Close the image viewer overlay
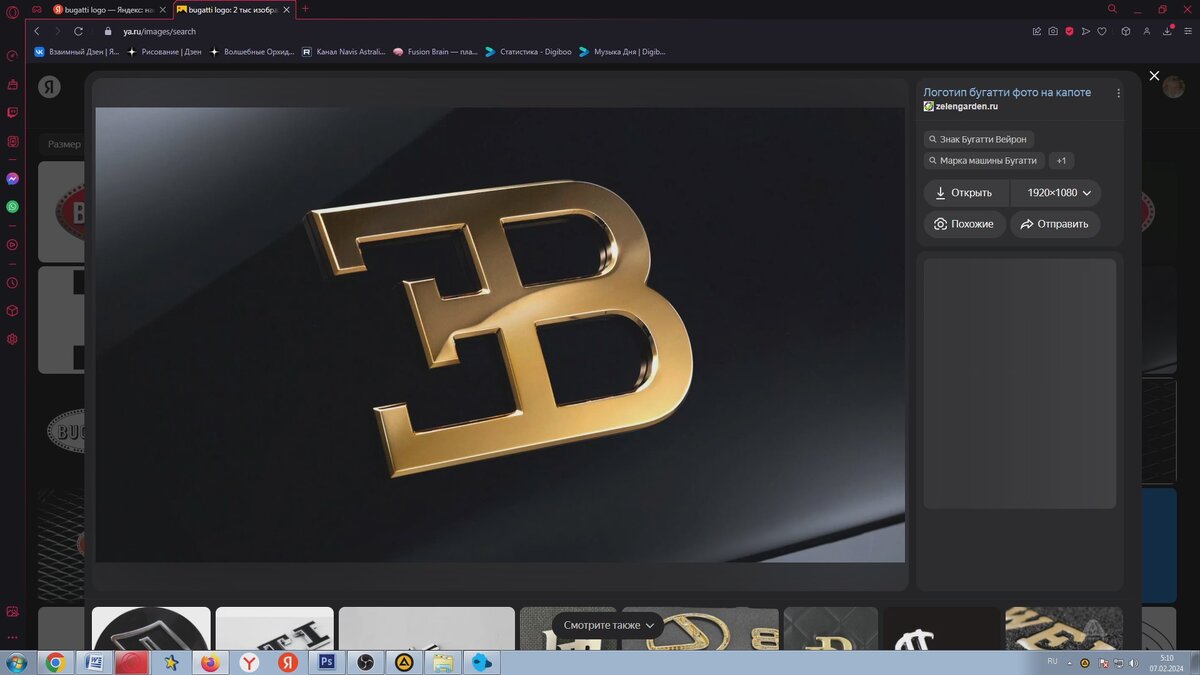 coord(1154,76)
